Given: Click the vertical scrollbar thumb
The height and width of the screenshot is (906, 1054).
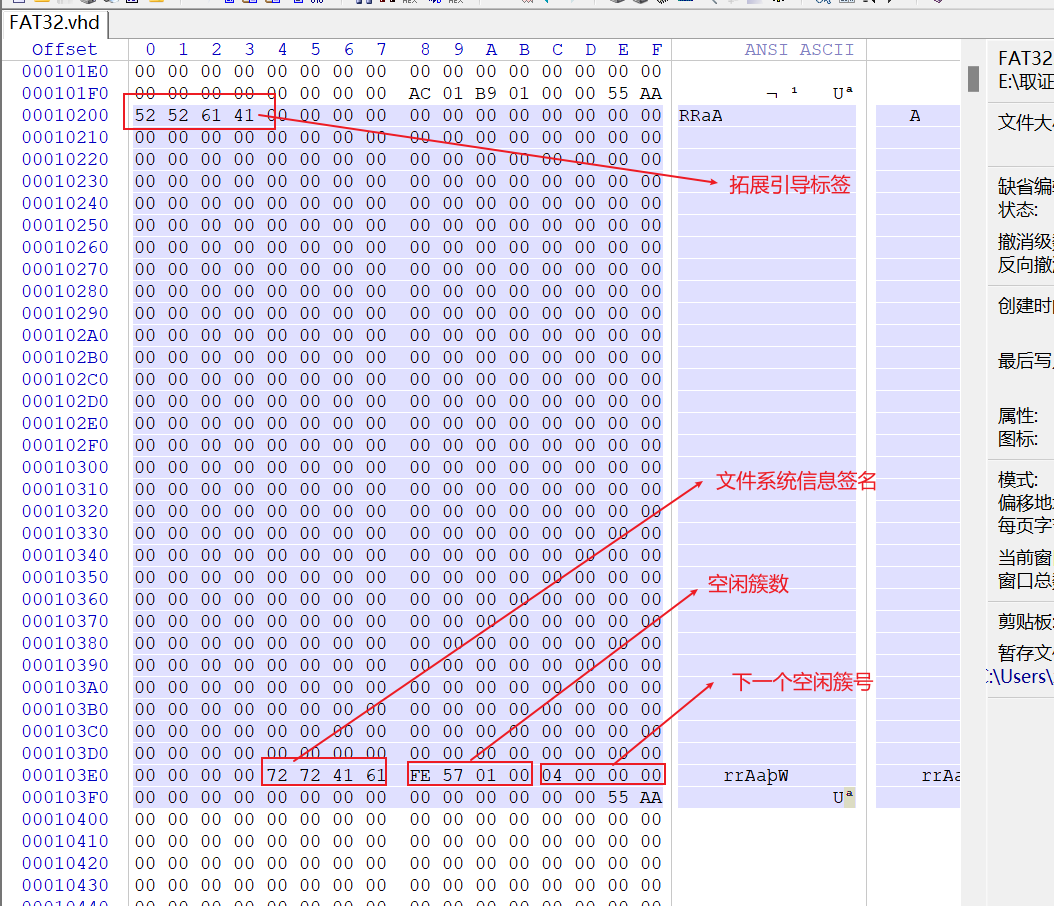Looking at the screenshot, I should 973,78.
